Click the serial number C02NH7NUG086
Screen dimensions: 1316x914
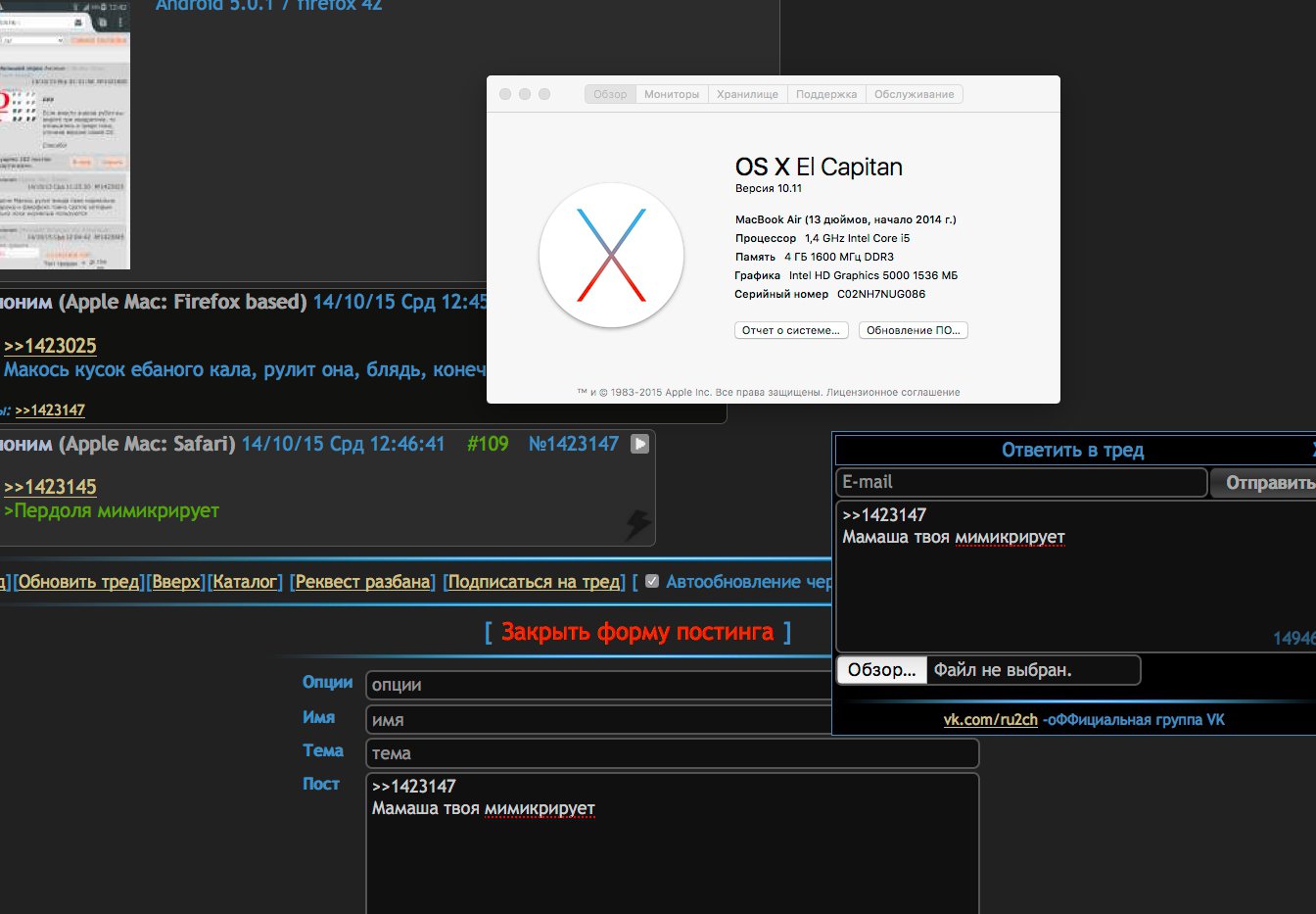click(x=881, y=294)
